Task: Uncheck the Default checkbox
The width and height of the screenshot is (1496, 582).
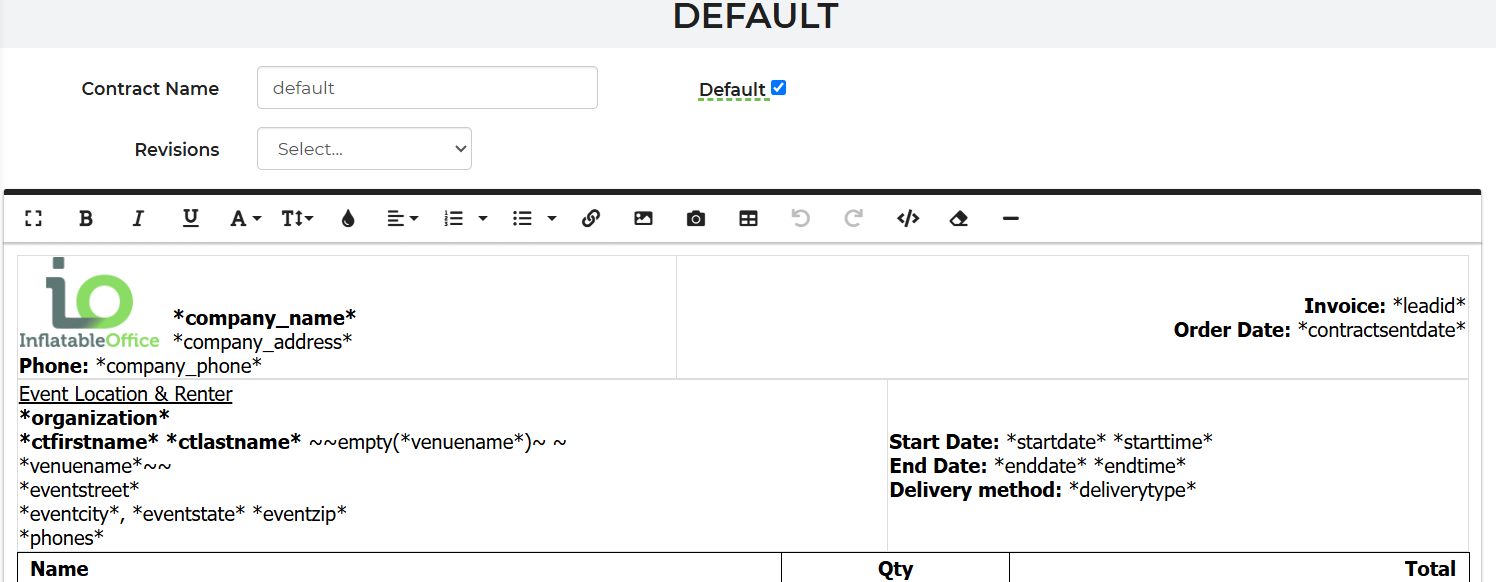Action: pos(779,88)
